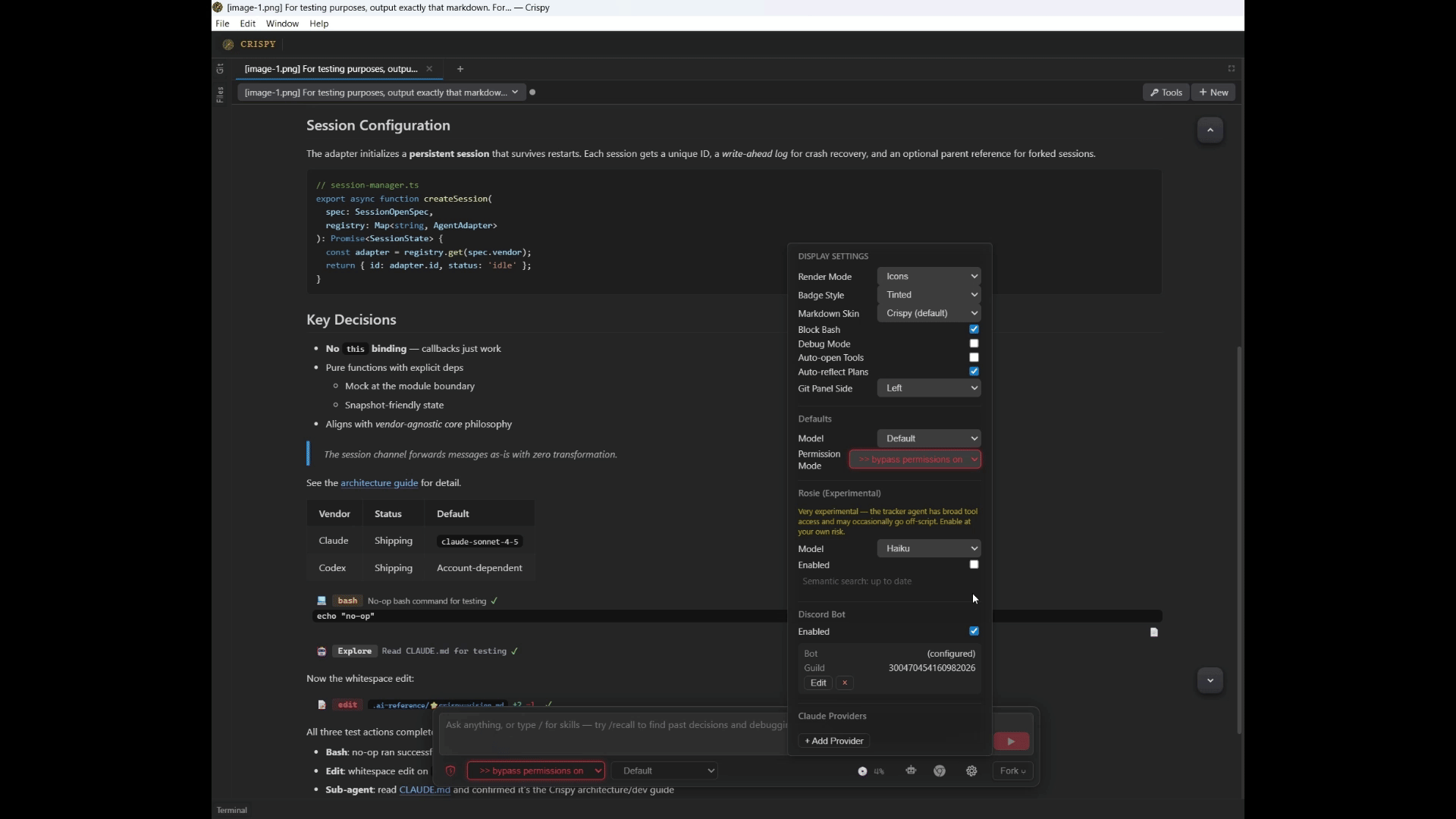This screenshot has height=819, width=1456.
Task: Open the Files sidebar panel
Action: (220, 95)
